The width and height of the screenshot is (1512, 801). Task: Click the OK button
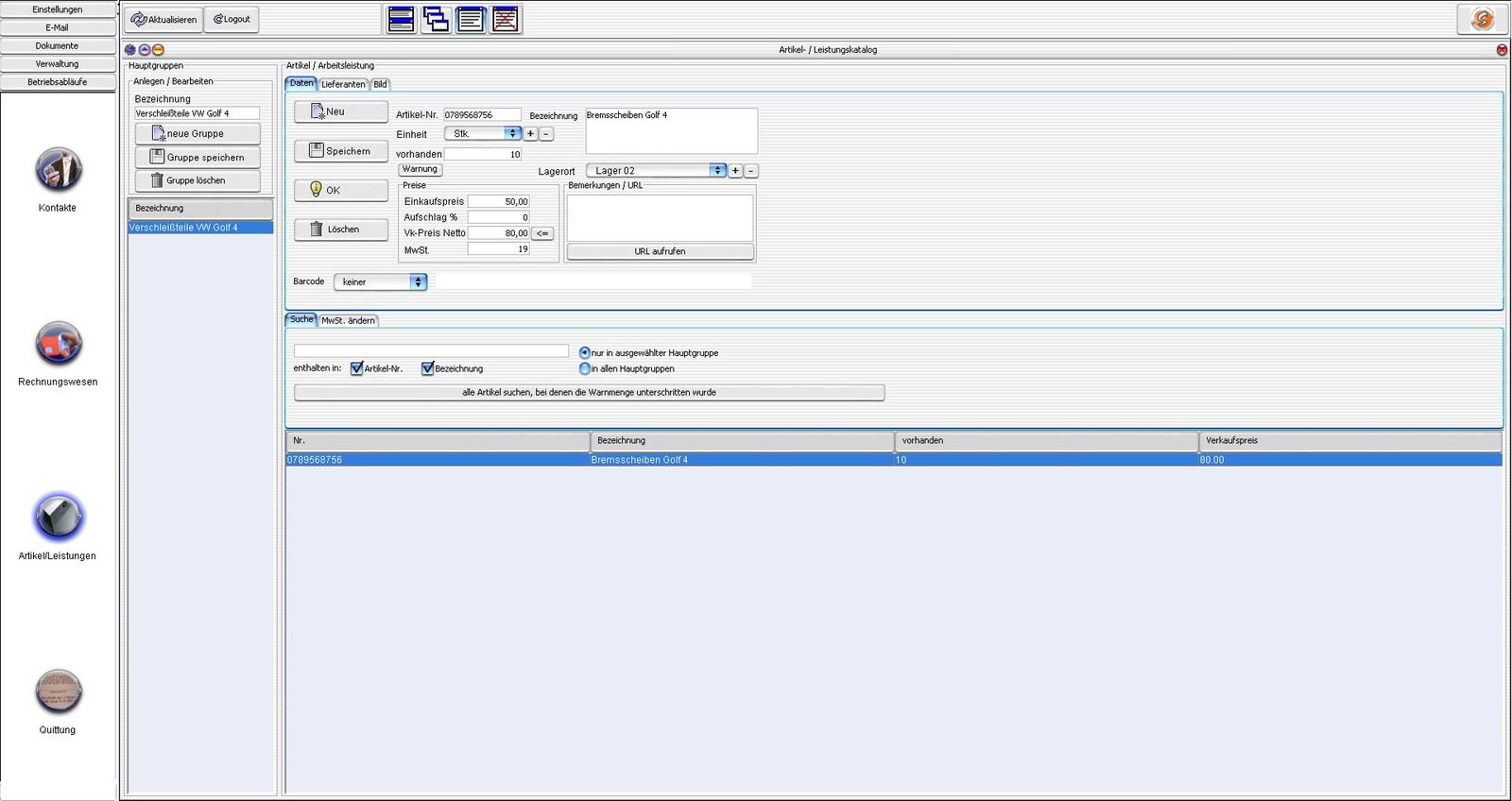[341, 190]
